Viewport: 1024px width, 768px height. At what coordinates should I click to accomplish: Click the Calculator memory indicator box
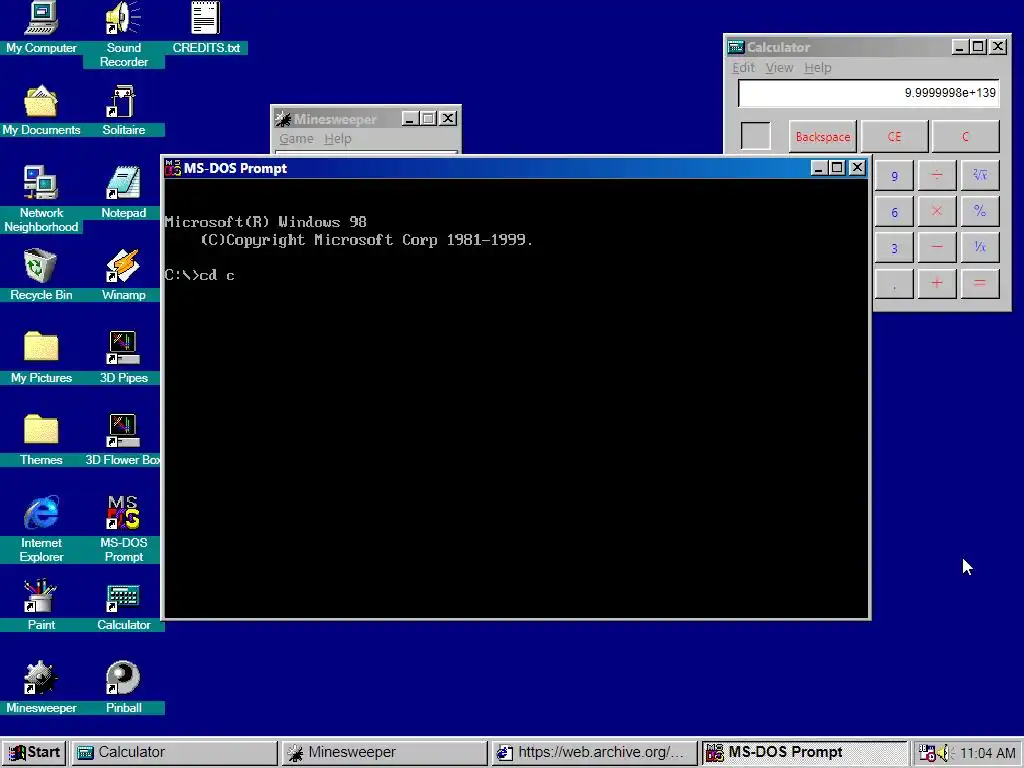coord(756,136)
